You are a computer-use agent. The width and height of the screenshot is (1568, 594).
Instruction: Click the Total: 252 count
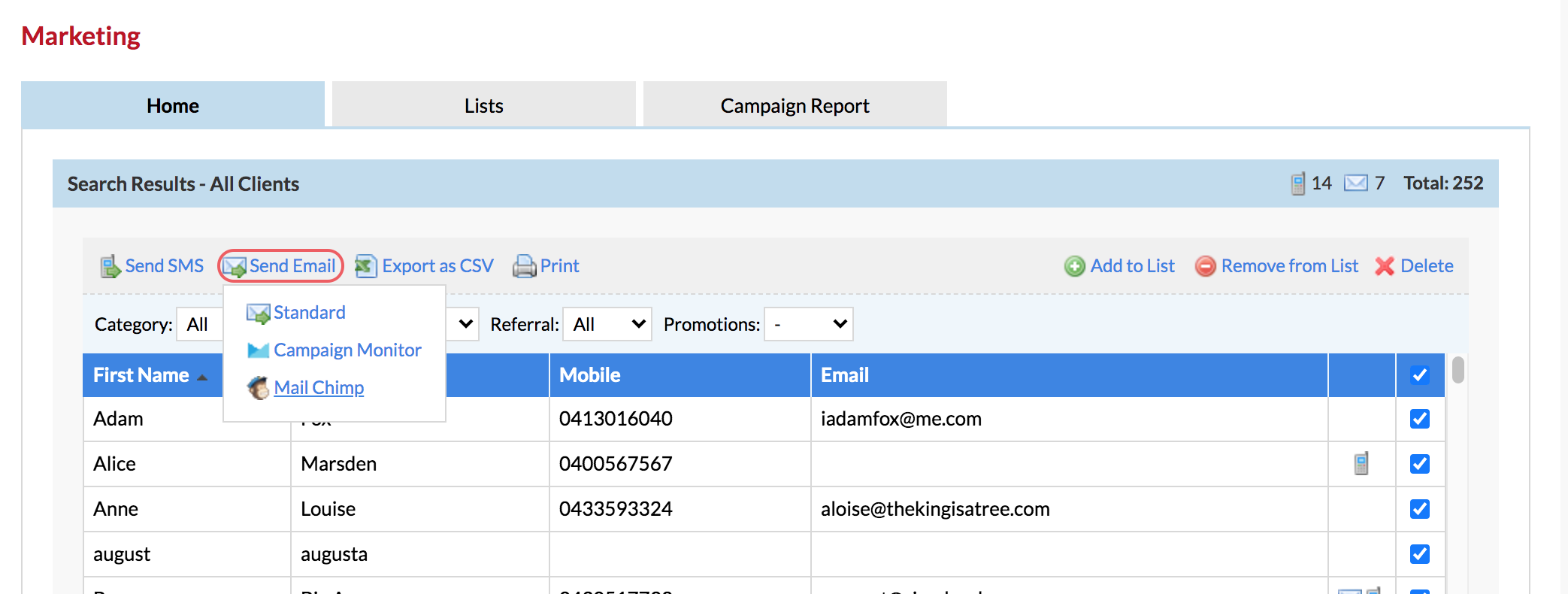point(1443,183)
